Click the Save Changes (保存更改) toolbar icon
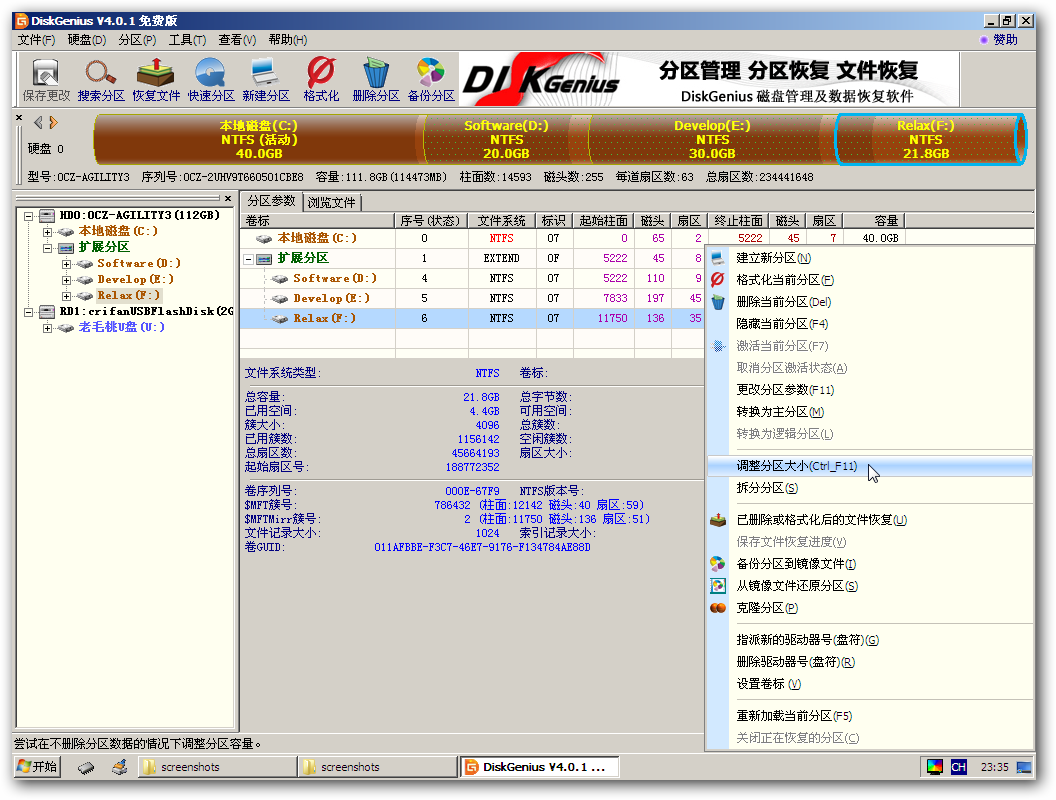1056x800 pixels. pos(46,79)
